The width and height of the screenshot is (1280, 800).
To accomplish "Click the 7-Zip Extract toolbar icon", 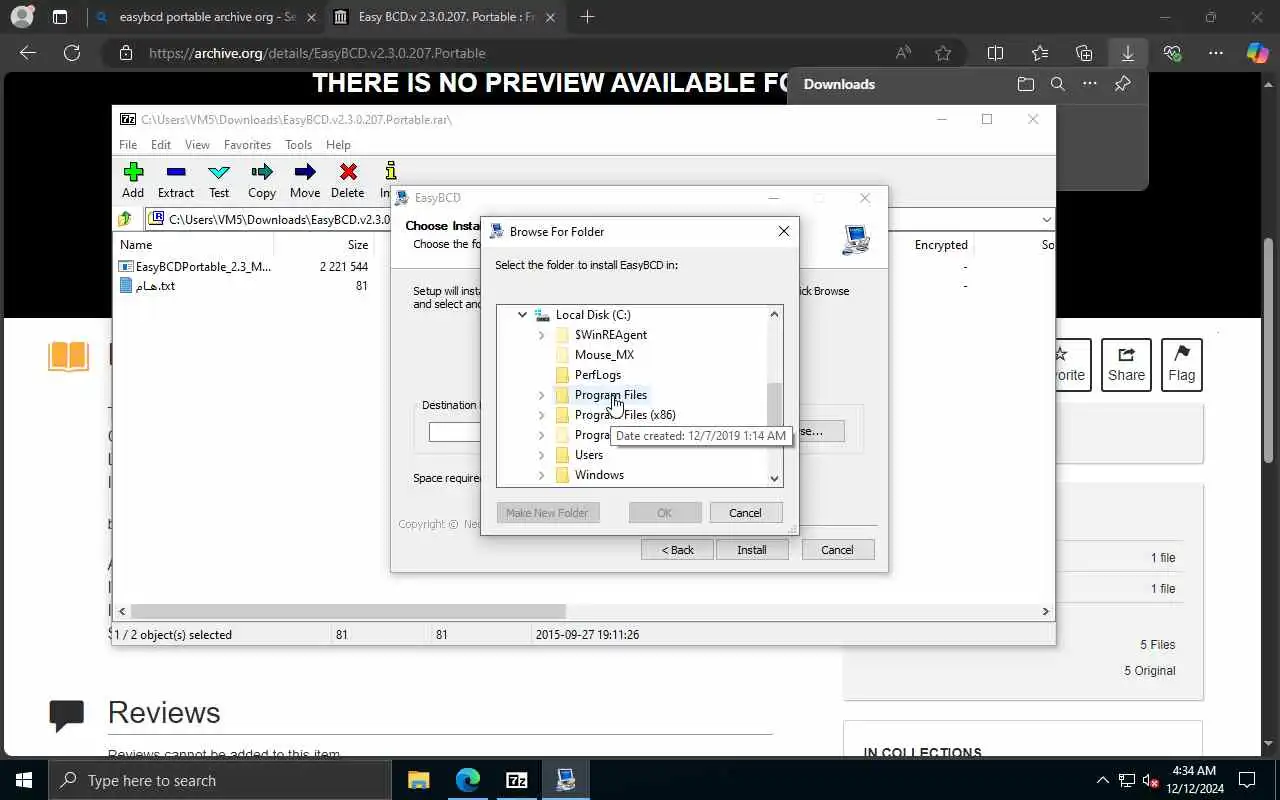I will (x=176, y=180).
